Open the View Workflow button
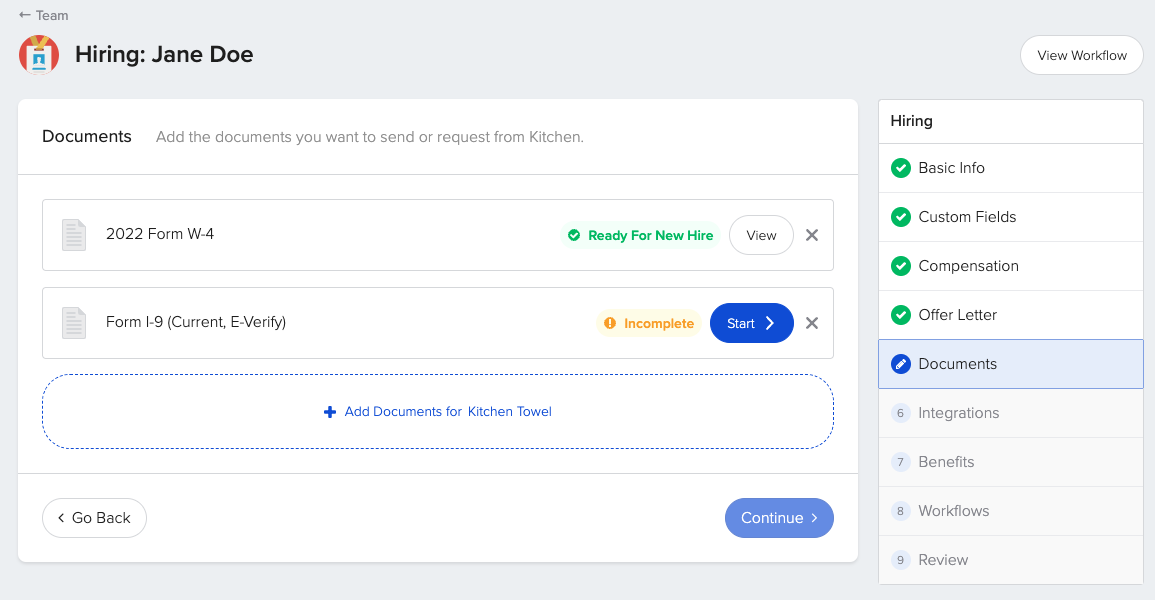The image size is (1155, 600). 1081,55
